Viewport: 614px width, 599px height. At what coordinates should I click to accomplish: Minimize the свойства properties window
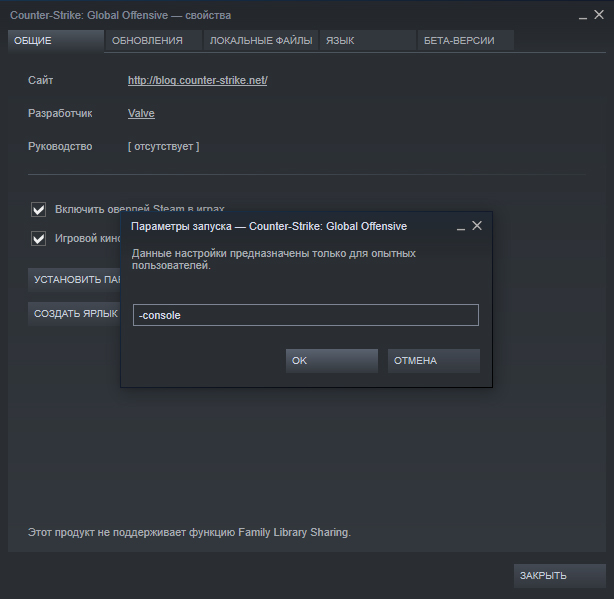click(x=583, y=16)
